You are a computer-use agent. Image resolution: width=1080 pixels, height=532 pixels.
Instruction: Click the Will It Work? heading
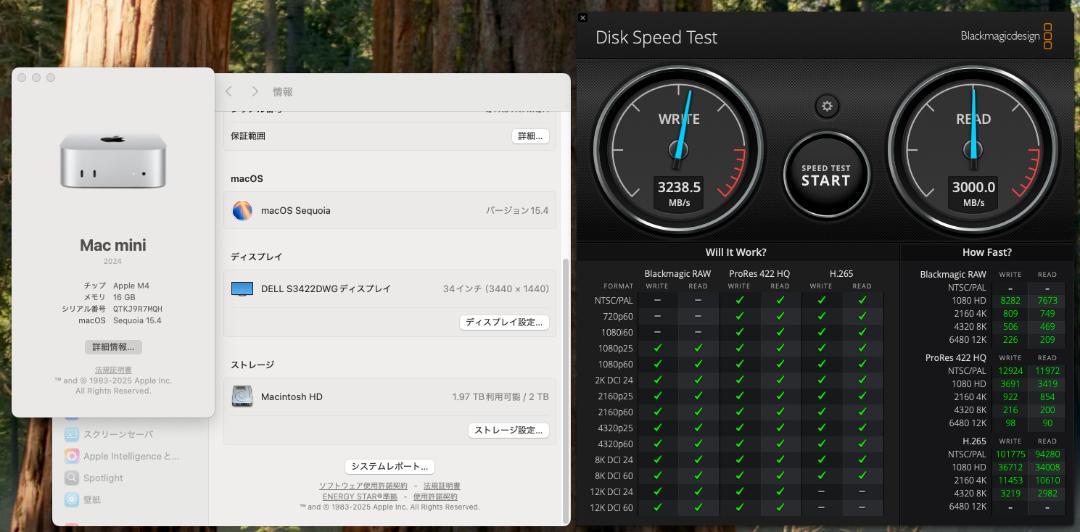click(736, 252)
